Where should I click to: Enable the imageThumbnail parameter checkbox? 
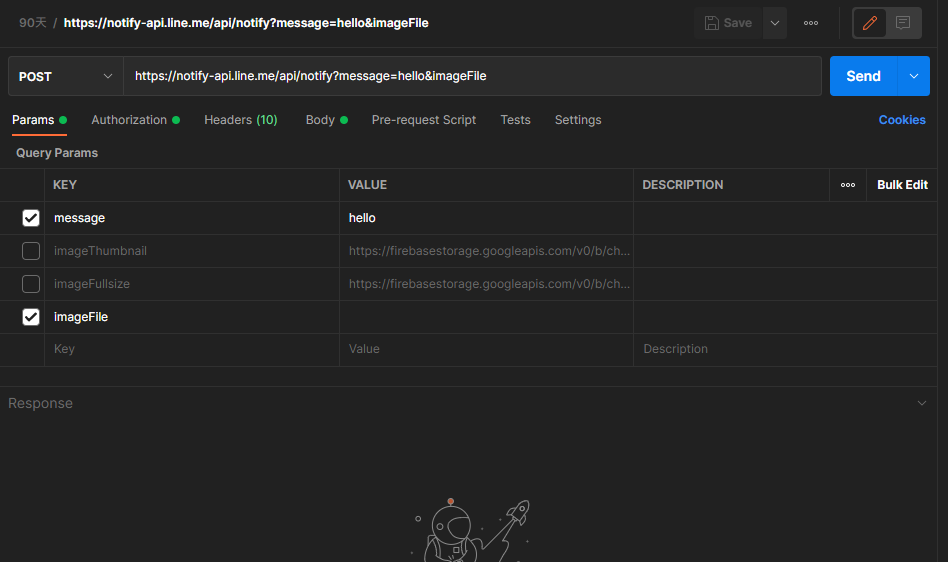(x=31, y=251)
